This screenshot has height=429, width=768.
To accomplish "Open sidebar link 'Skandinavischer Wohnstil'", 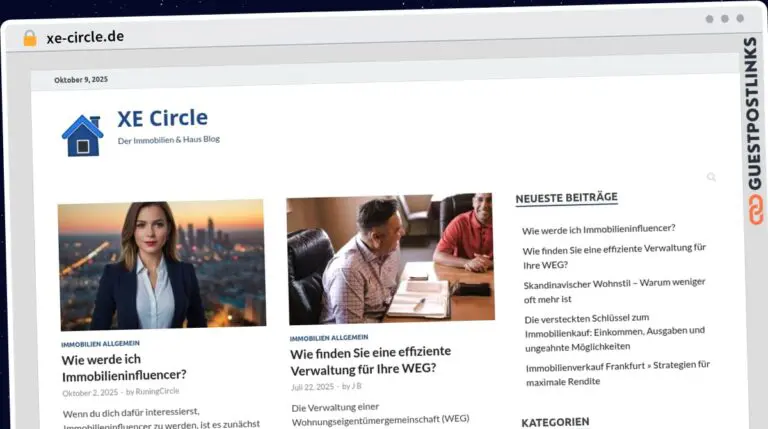I will (614, 290).
